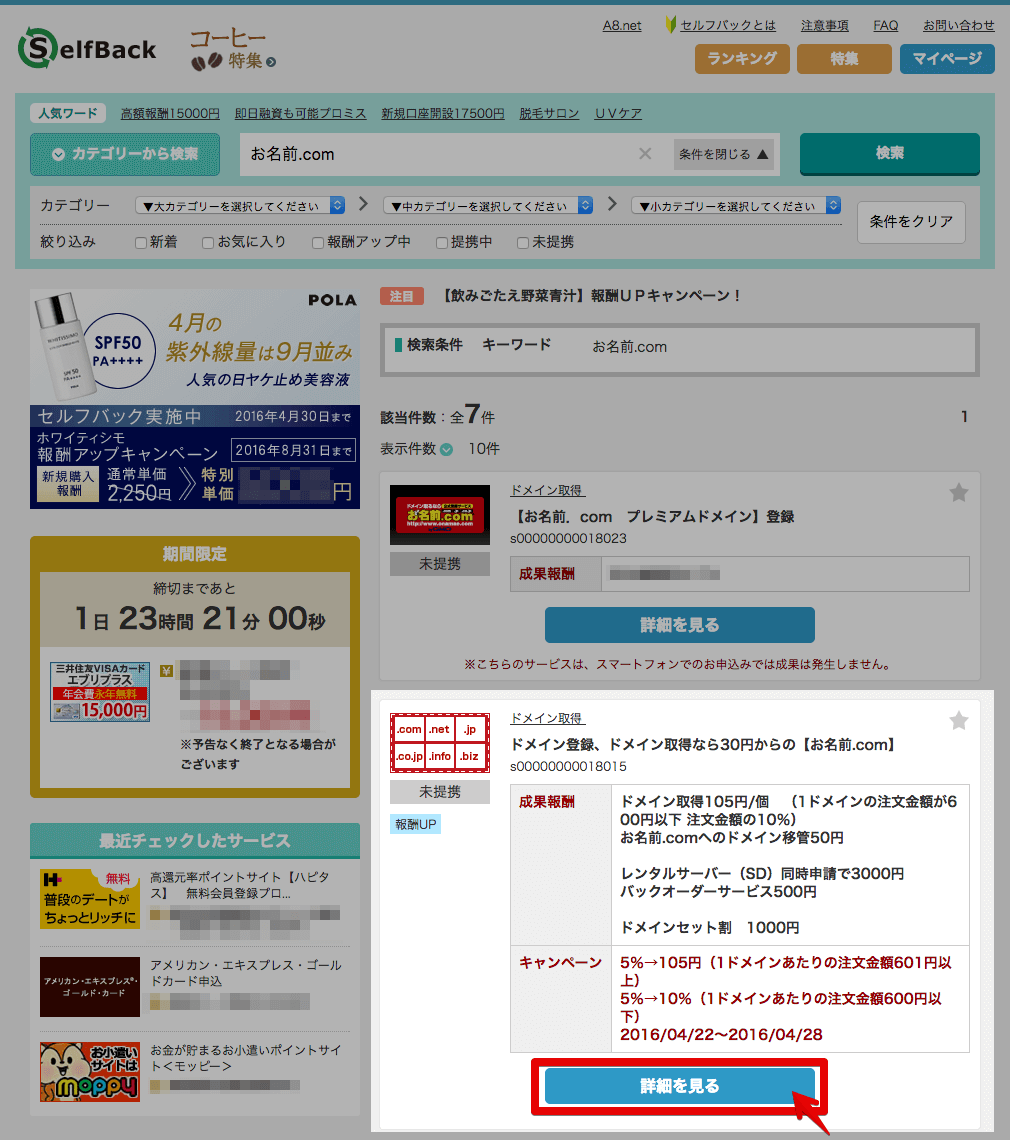Click 詳細を見る for プレミアムドメイン
Viewport: 1010px width, 1140px height.
(680, 625)
